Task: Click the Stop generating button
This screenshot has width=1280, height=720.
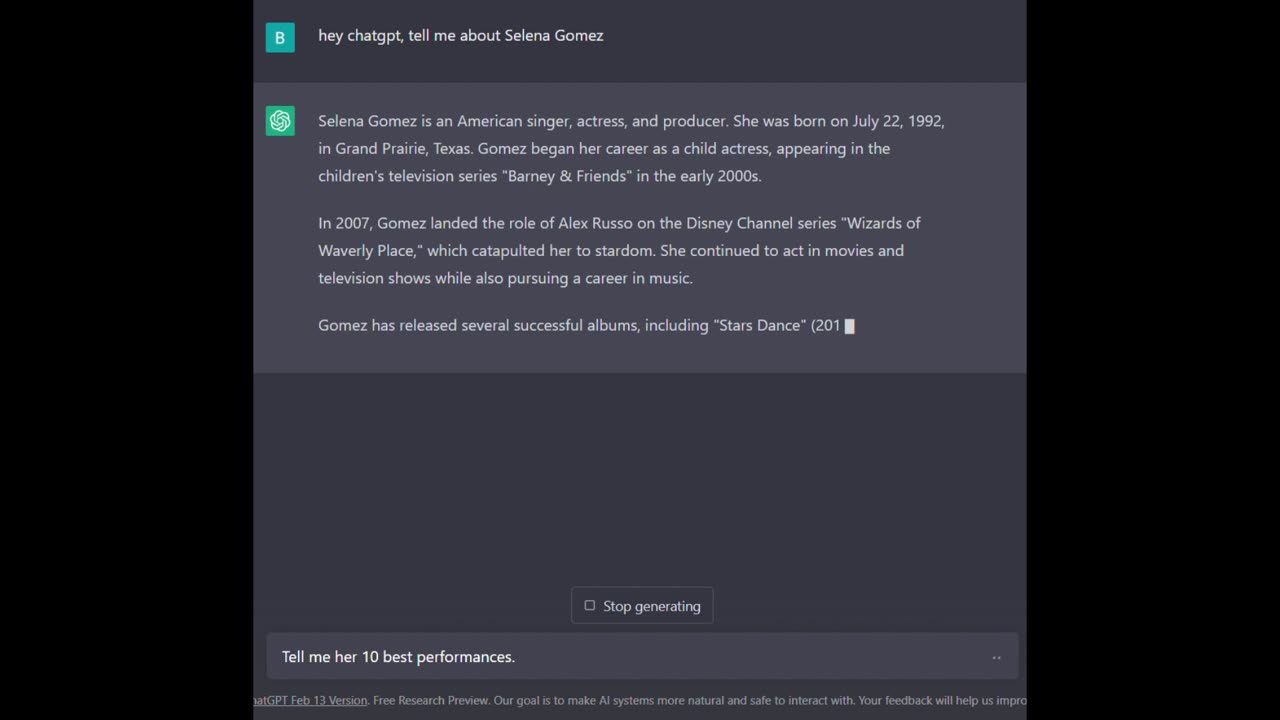Action: [x=642, y=606]
